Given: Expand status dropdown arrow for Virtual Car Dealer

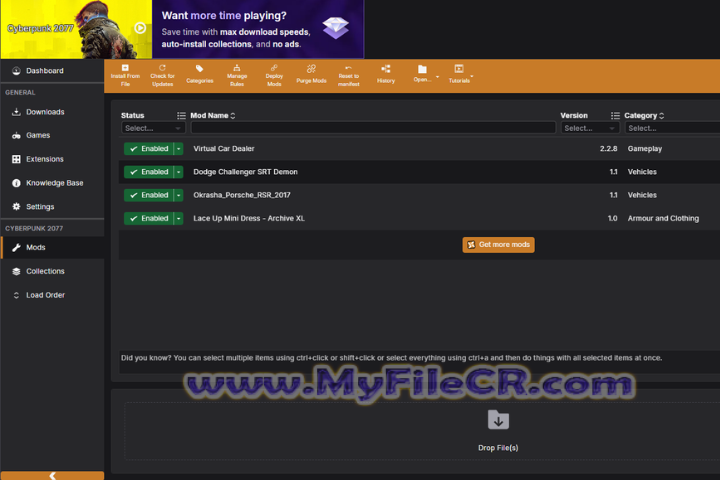Looking at the screenshot, I should click(x=179, y=149).
